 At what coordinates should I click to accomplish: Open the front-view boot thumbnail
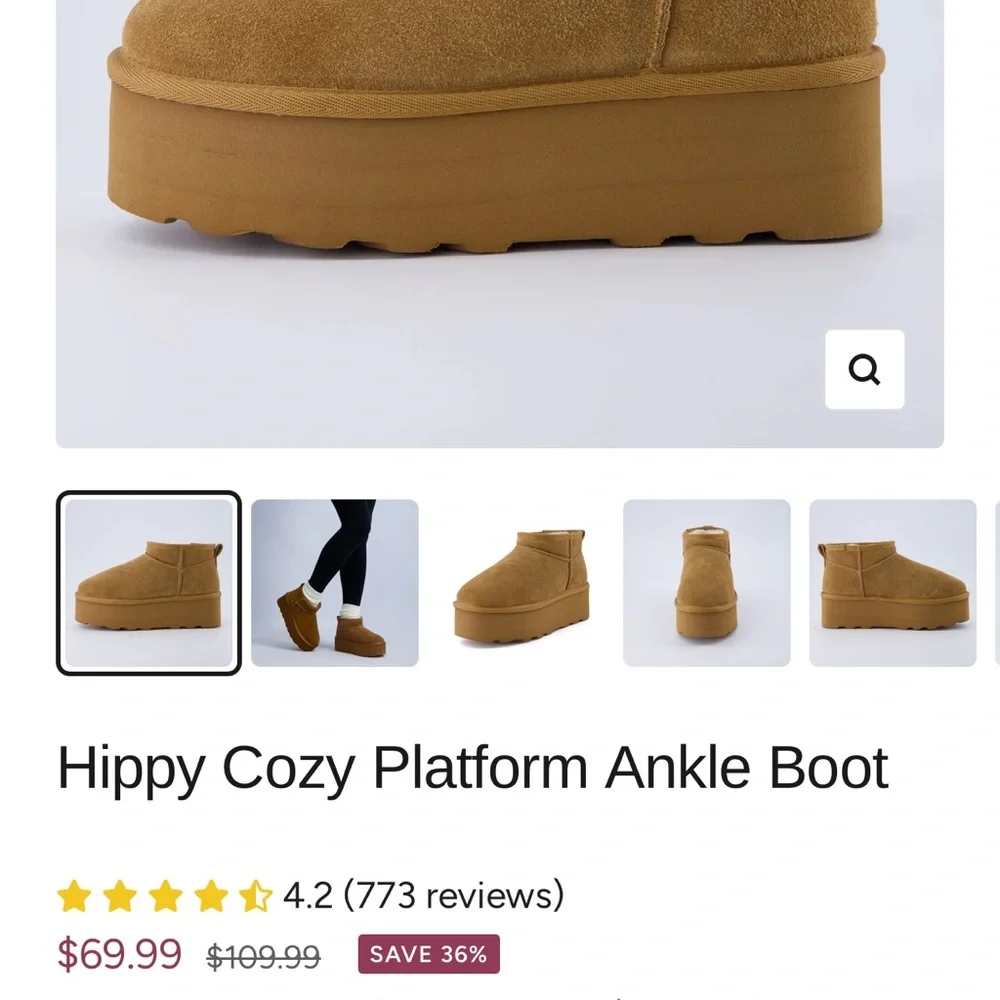[706, 583]
